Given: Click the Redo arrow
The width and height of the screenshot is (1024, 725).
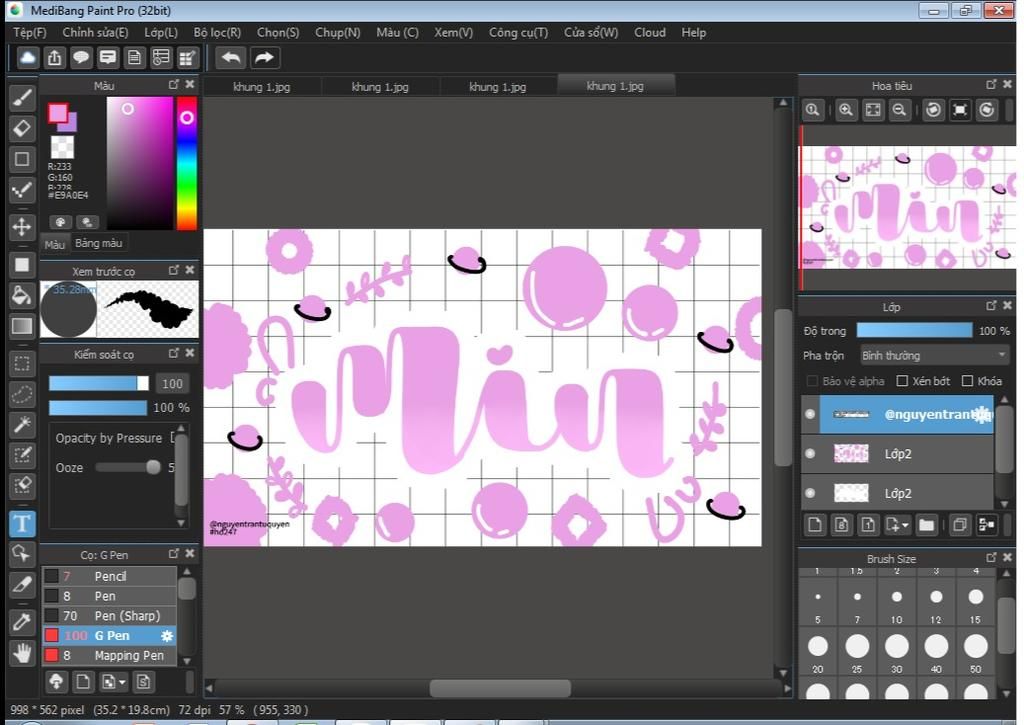Looking at the screenshot, I should click(264, 58).
